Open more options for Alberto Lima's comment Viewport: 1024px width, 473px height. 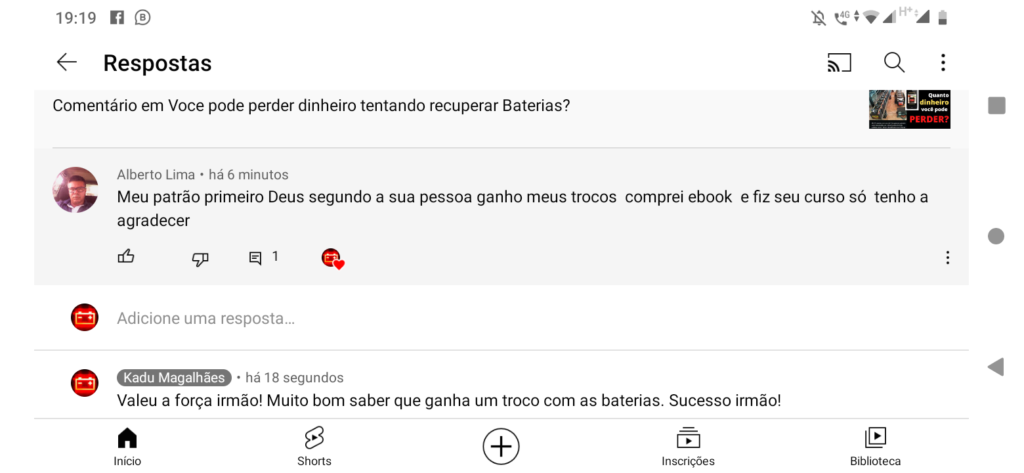click(947, 258)
